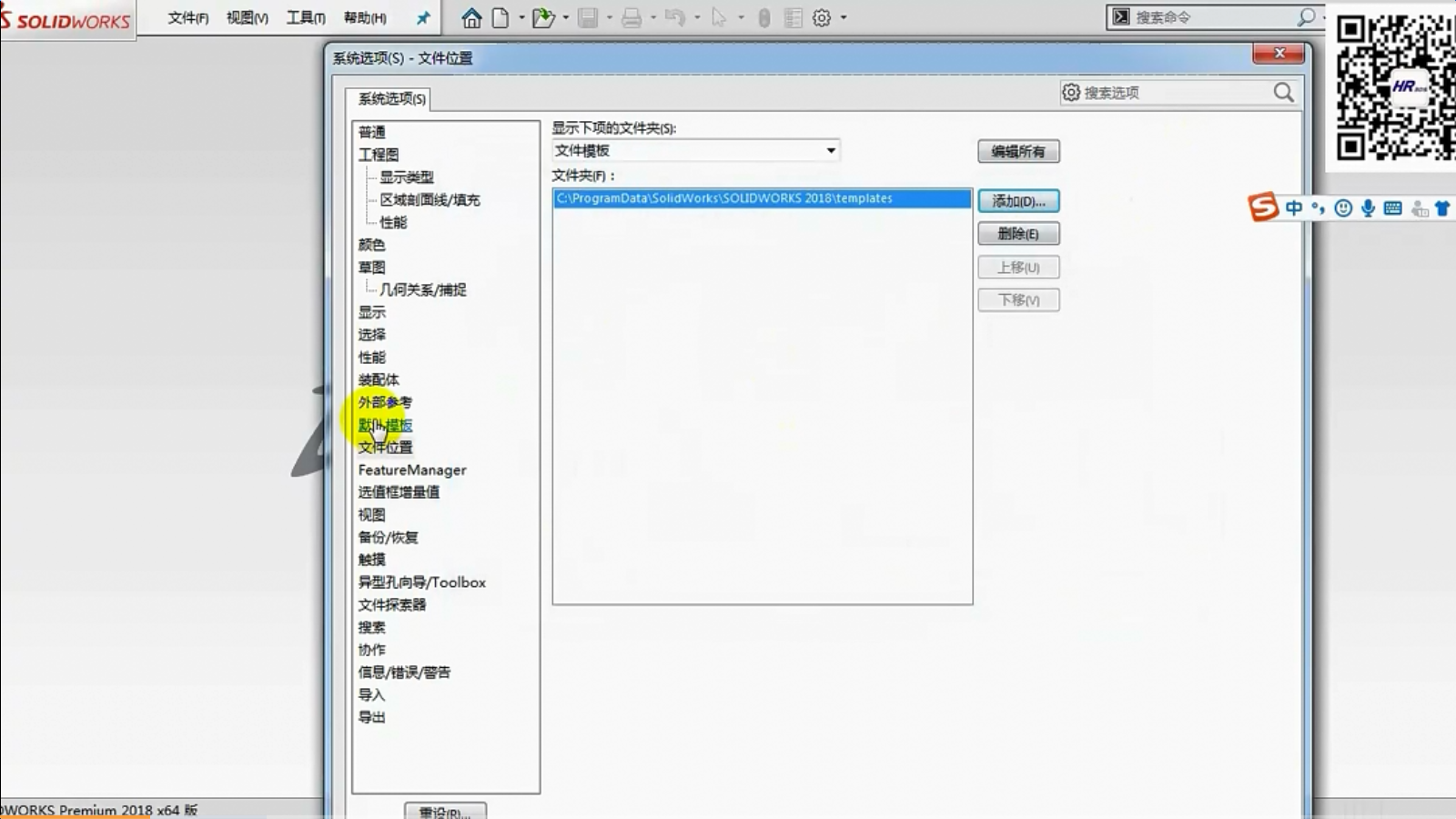Expand the dropdown arrow next to Open icon
Image resolution: width=1456 pixels, height=819 pixels.
566,17
